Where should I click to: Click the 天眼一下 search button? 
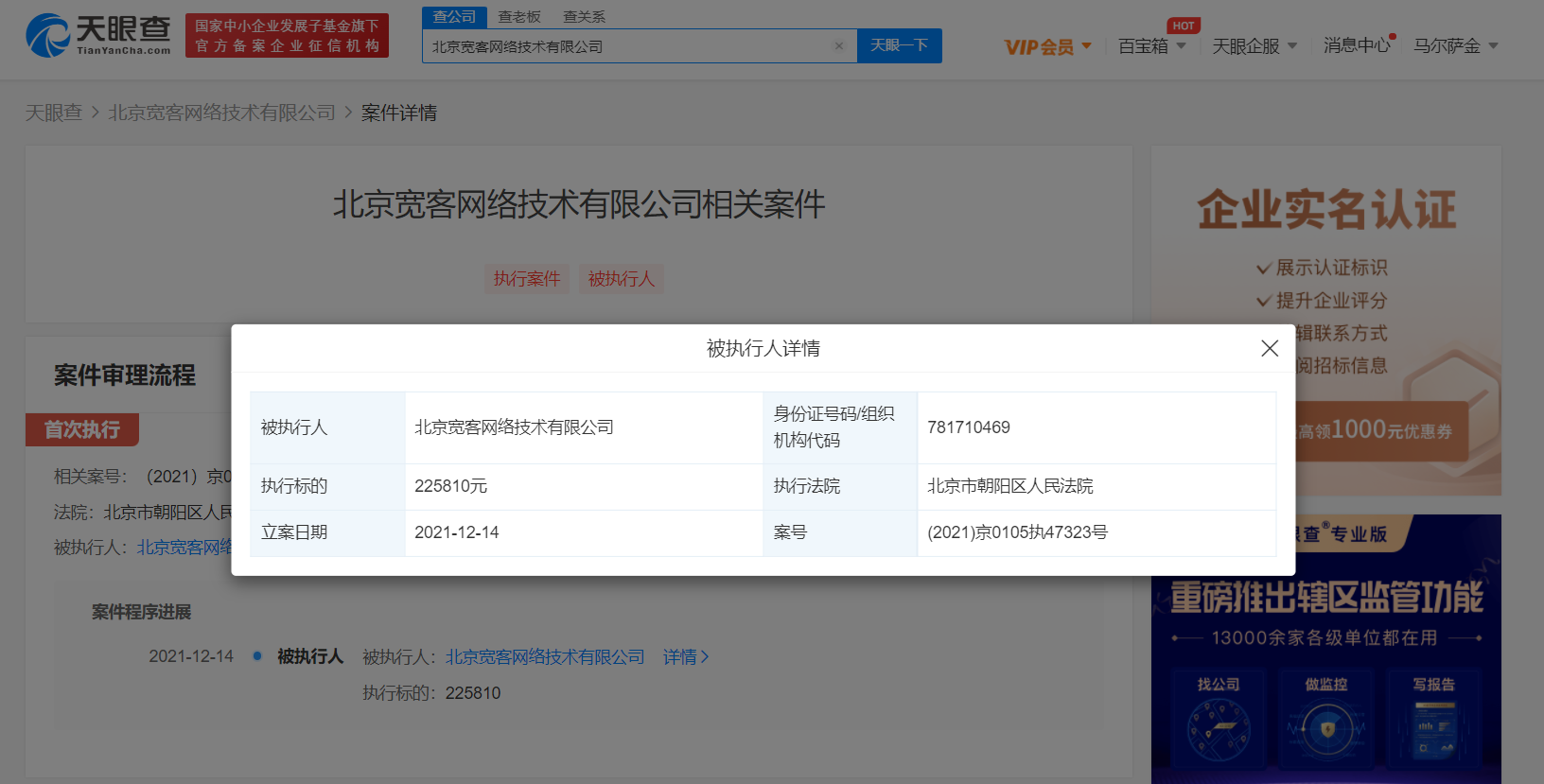pos(899,45)
